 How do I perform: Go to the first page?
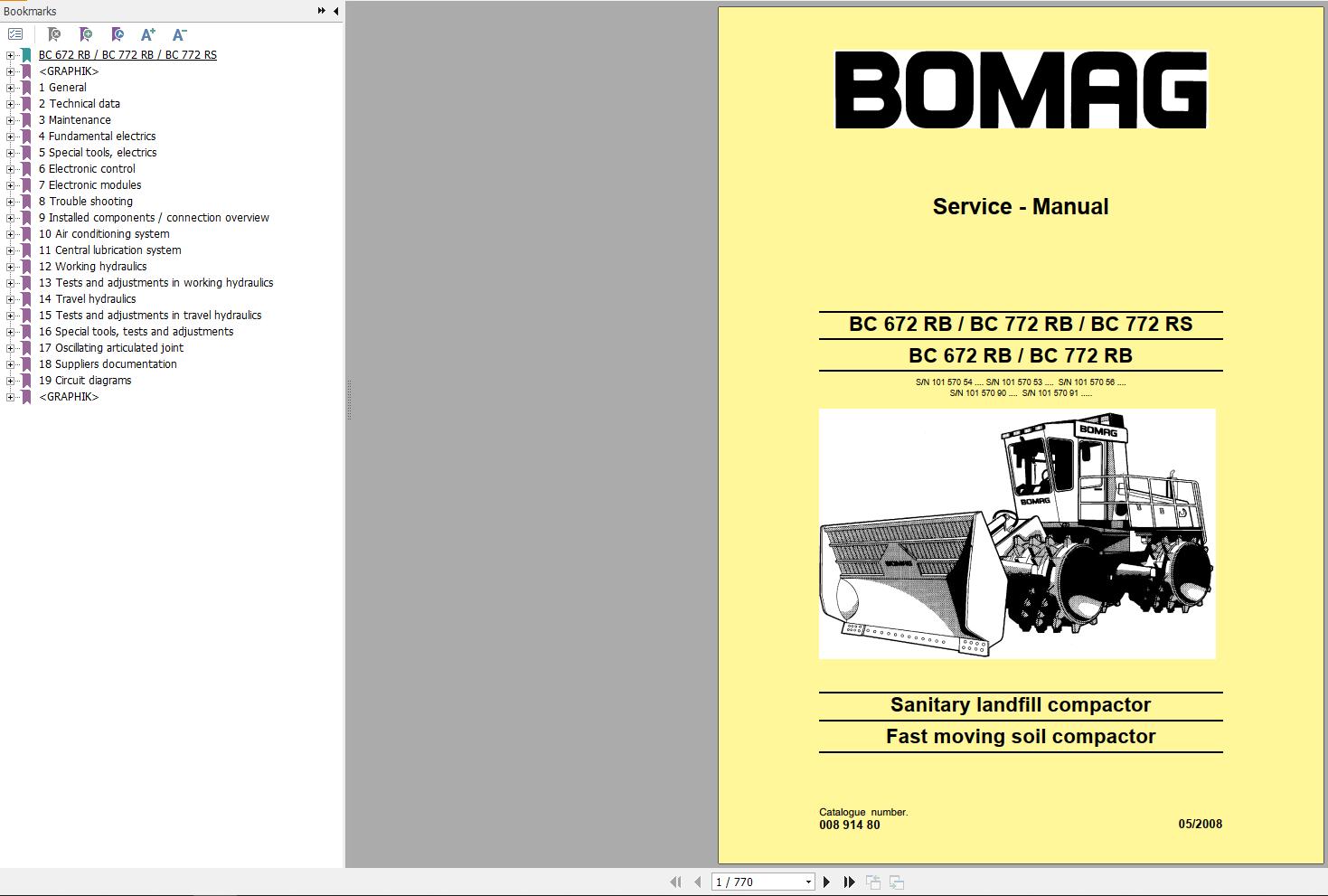675,882
